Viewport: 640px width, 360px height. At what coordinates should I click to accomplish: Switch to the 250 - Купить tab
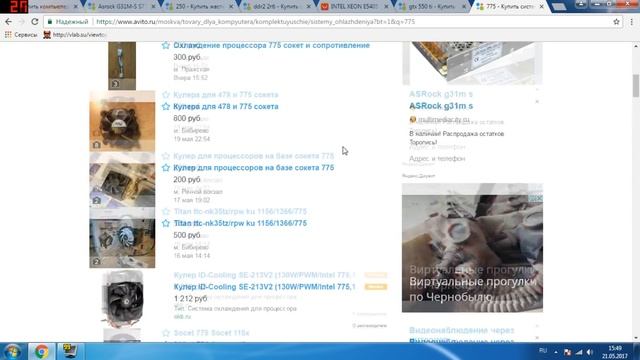pos(198,7)
